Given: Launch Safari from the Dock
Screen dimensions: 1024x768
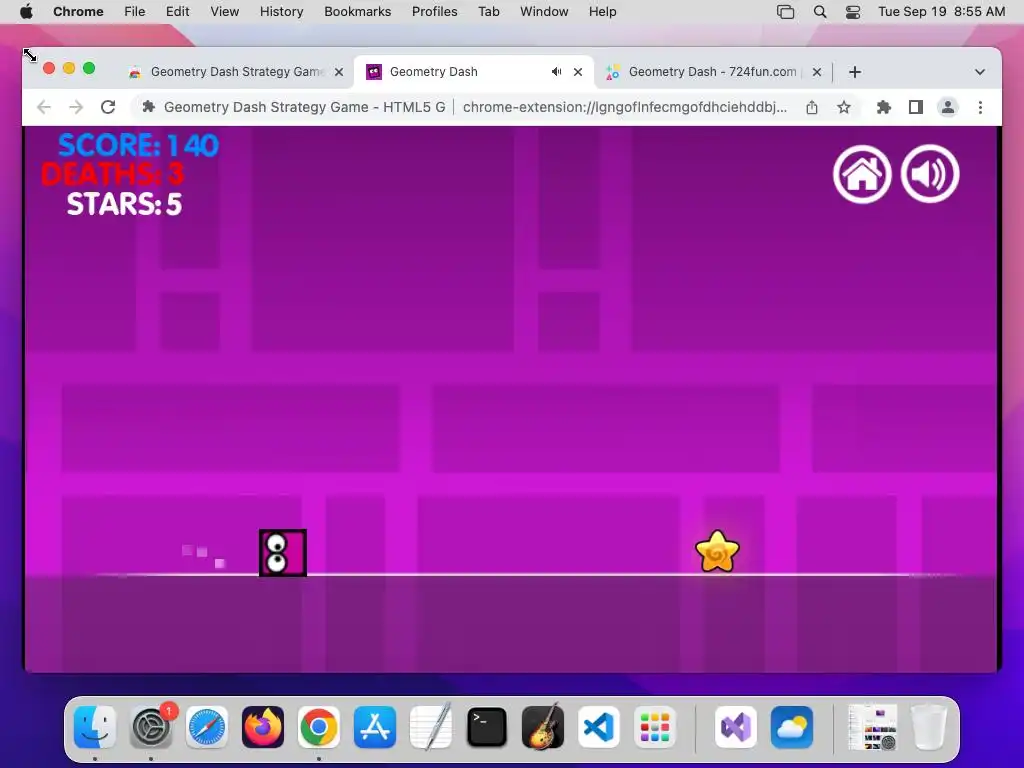Looking at the screenshot, I should (208, 727).
